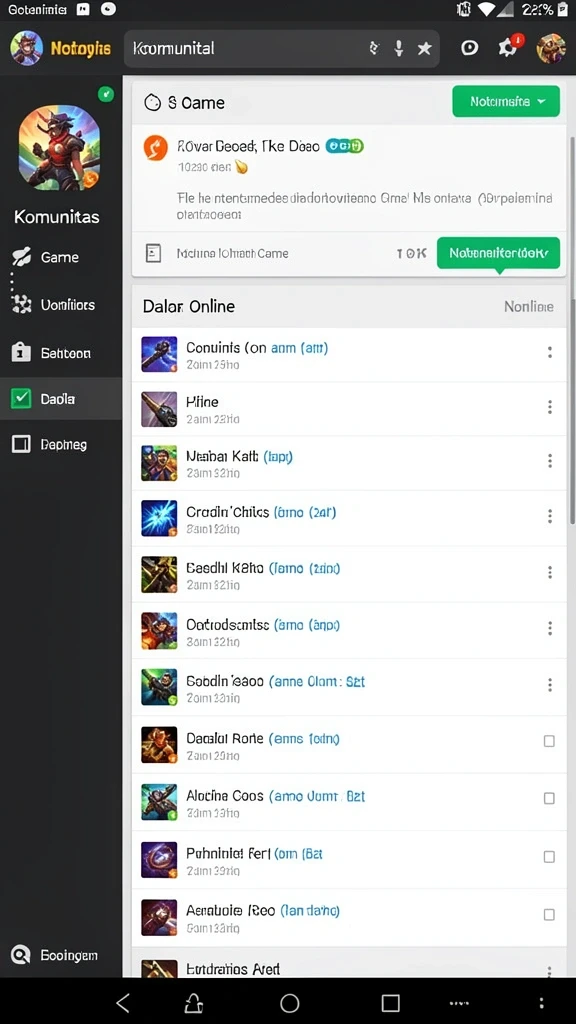Image resolution: width=576 pixels, height=1024 pixels.
Task: Click the ROvar Deoed post title
Action: pos(248,146)
